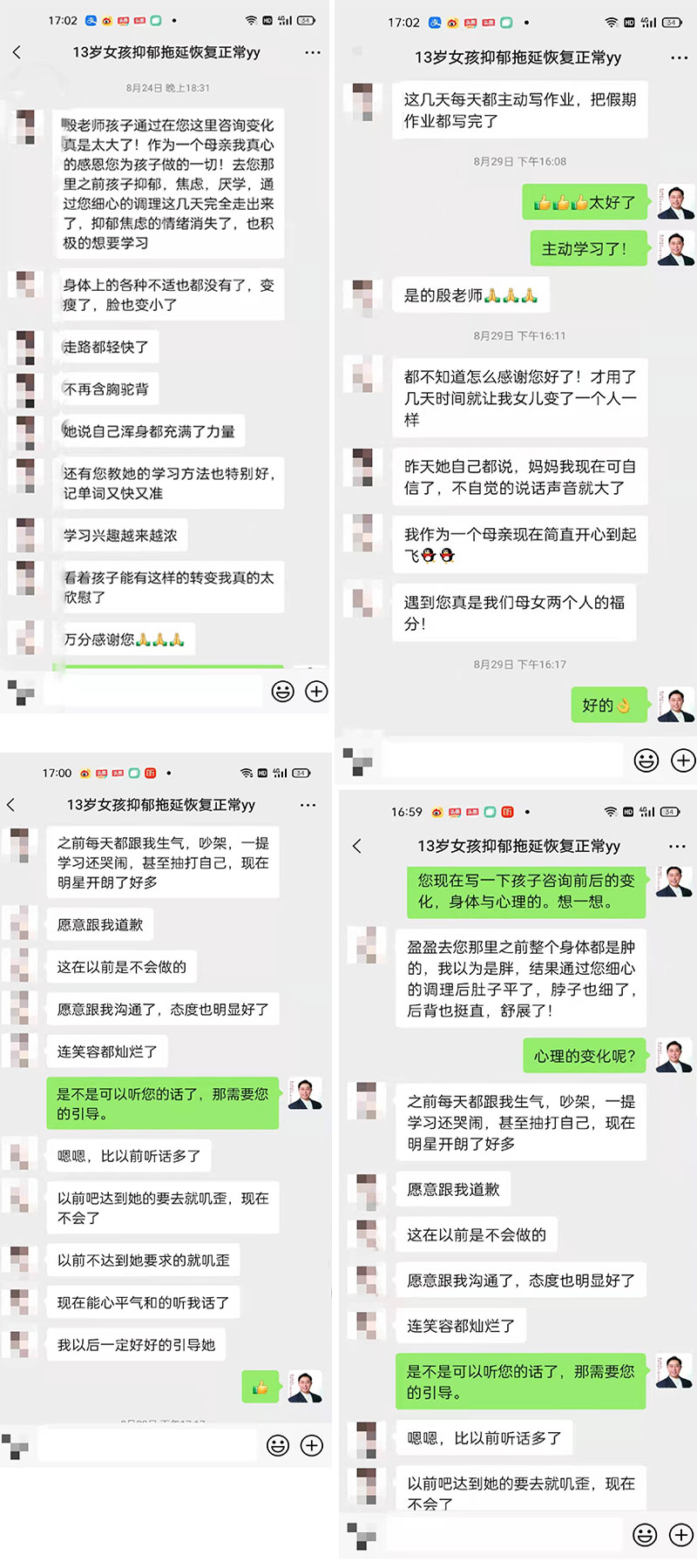This screenshot has width=697, height=1568.
Task: Open more options in the 17:00 chat
Action: pos(308,805)
